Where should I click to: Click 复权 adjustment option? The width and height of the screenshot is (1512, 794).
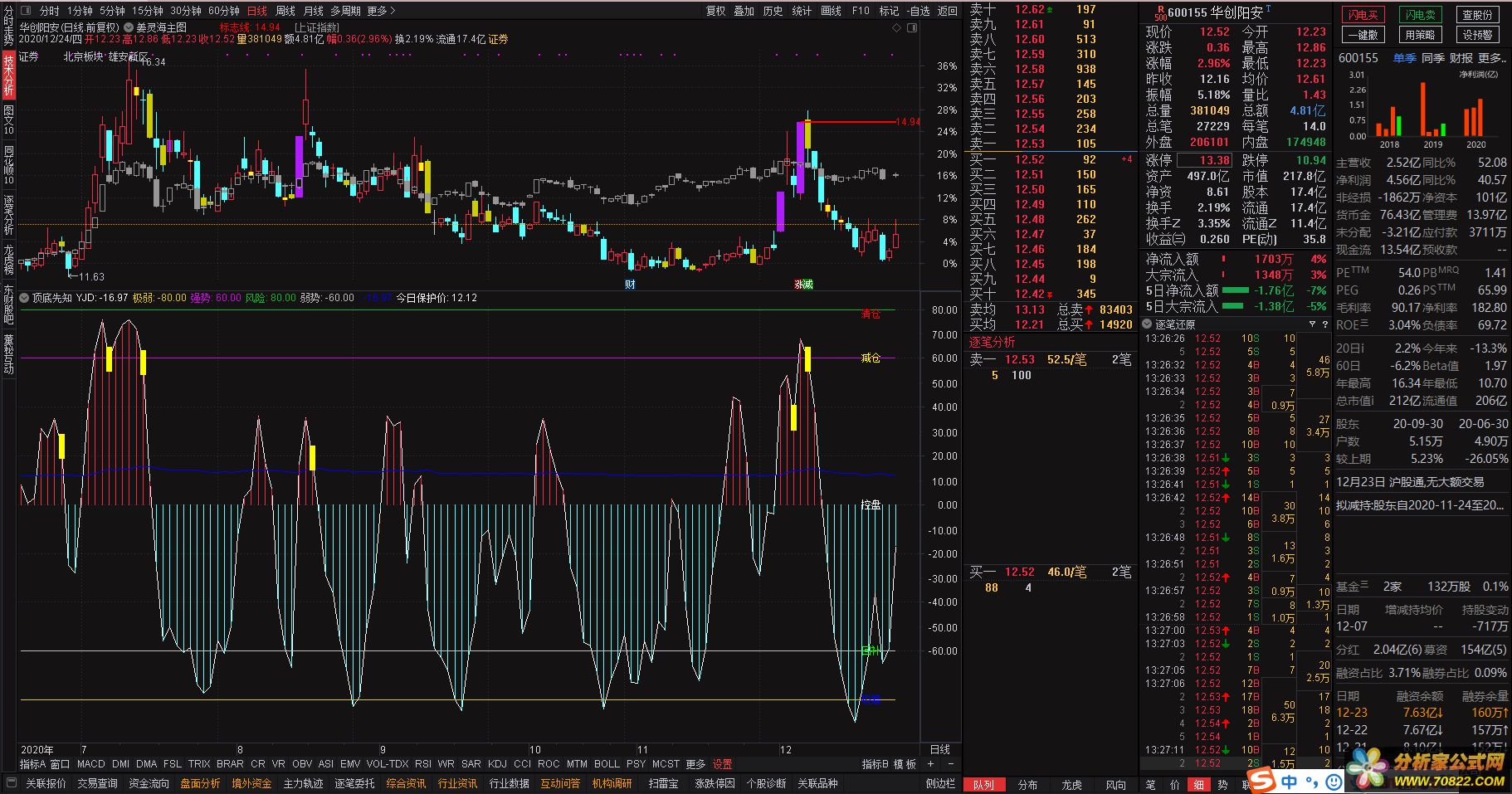716,11
